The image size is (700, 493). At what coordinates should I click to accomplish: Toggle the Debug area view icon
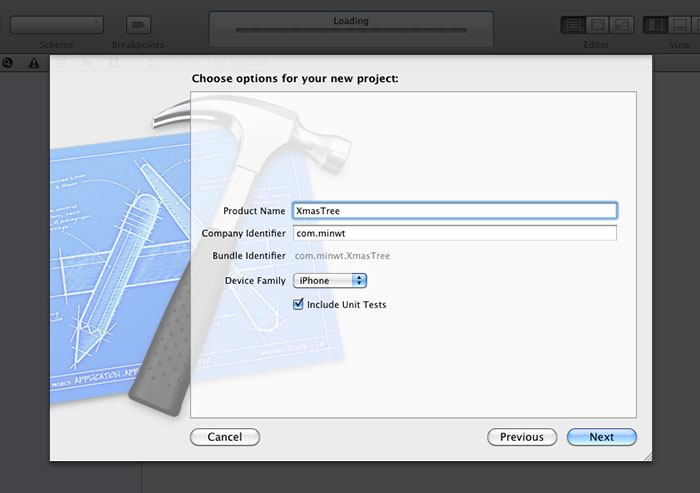pos(680,25)
